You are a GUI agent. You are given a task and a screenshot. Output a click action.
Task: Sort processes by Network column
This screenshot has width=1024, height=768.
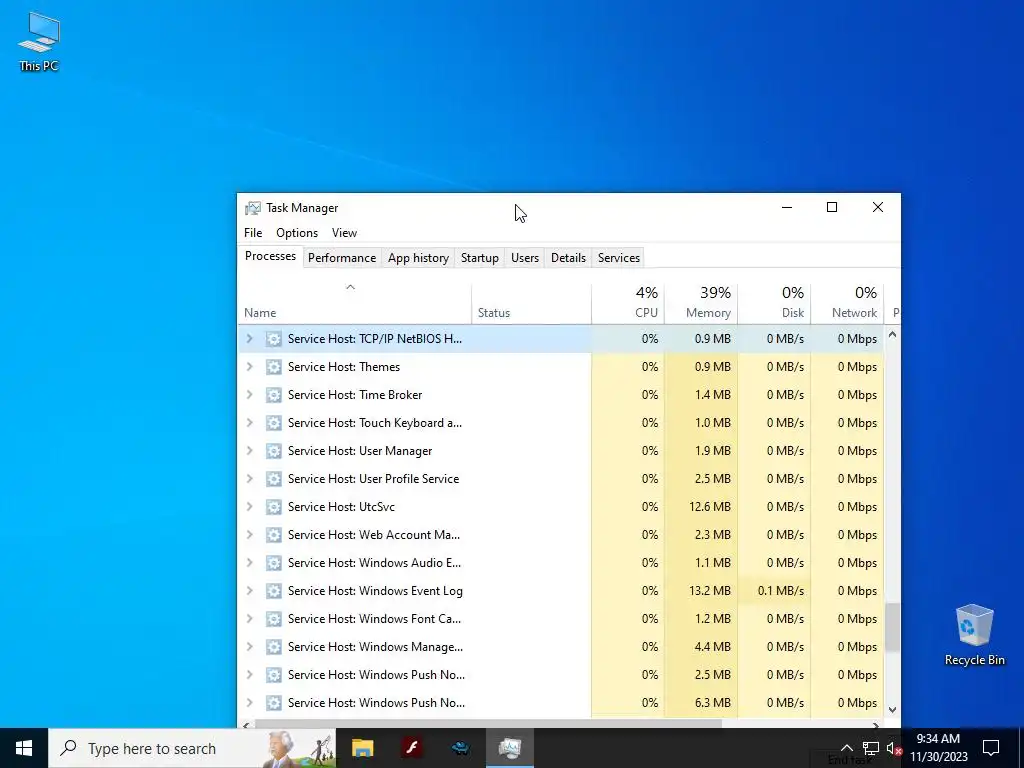[848, 304]
